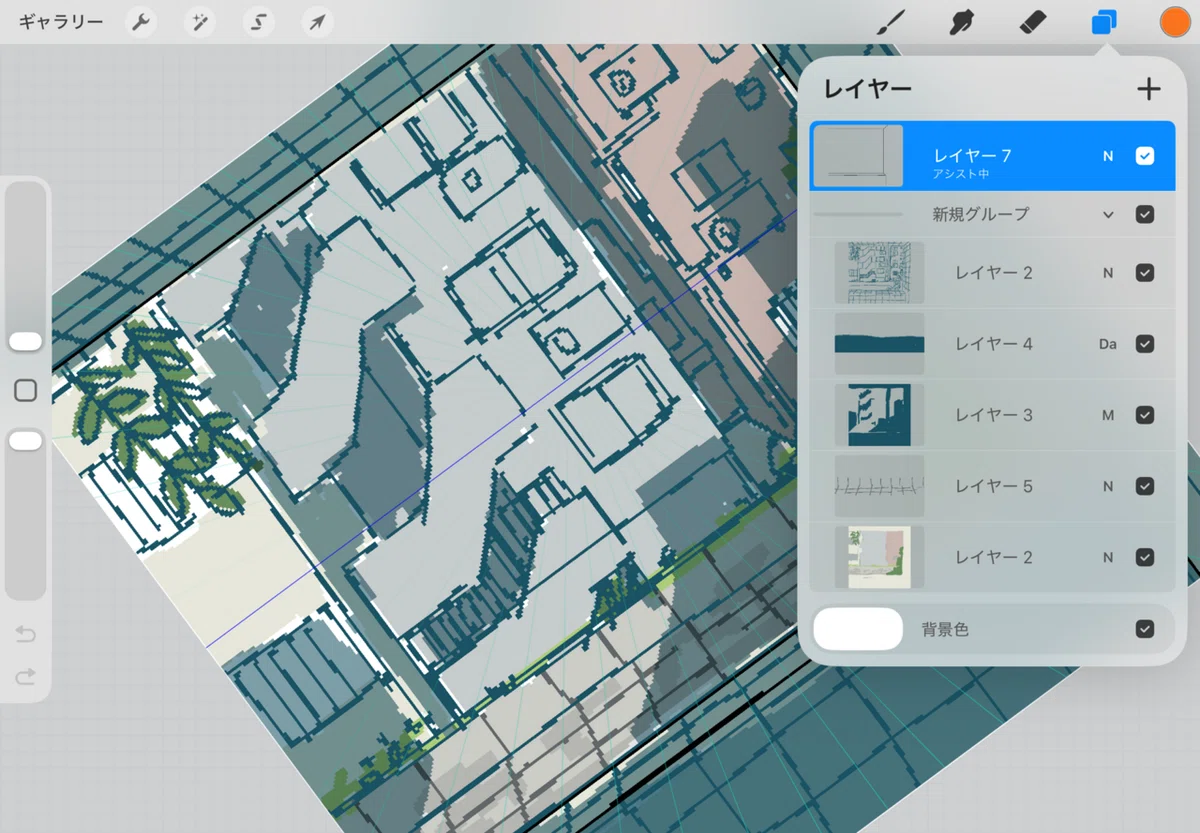Tap the レイヤー 7 name text

(972, 156)
